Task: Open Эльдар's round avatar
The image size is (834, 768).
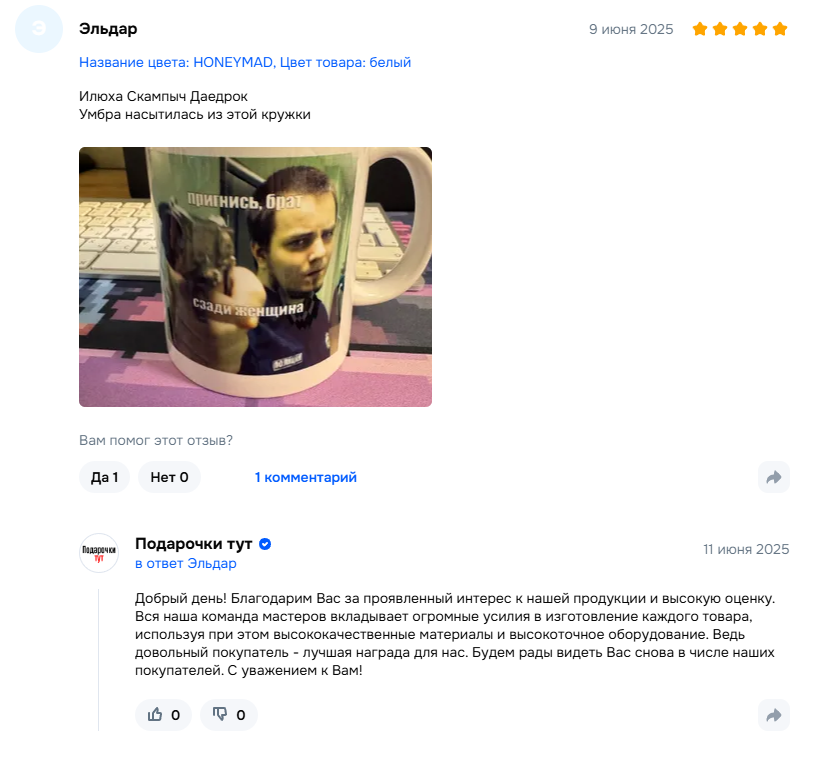Action: click(39, 29)
